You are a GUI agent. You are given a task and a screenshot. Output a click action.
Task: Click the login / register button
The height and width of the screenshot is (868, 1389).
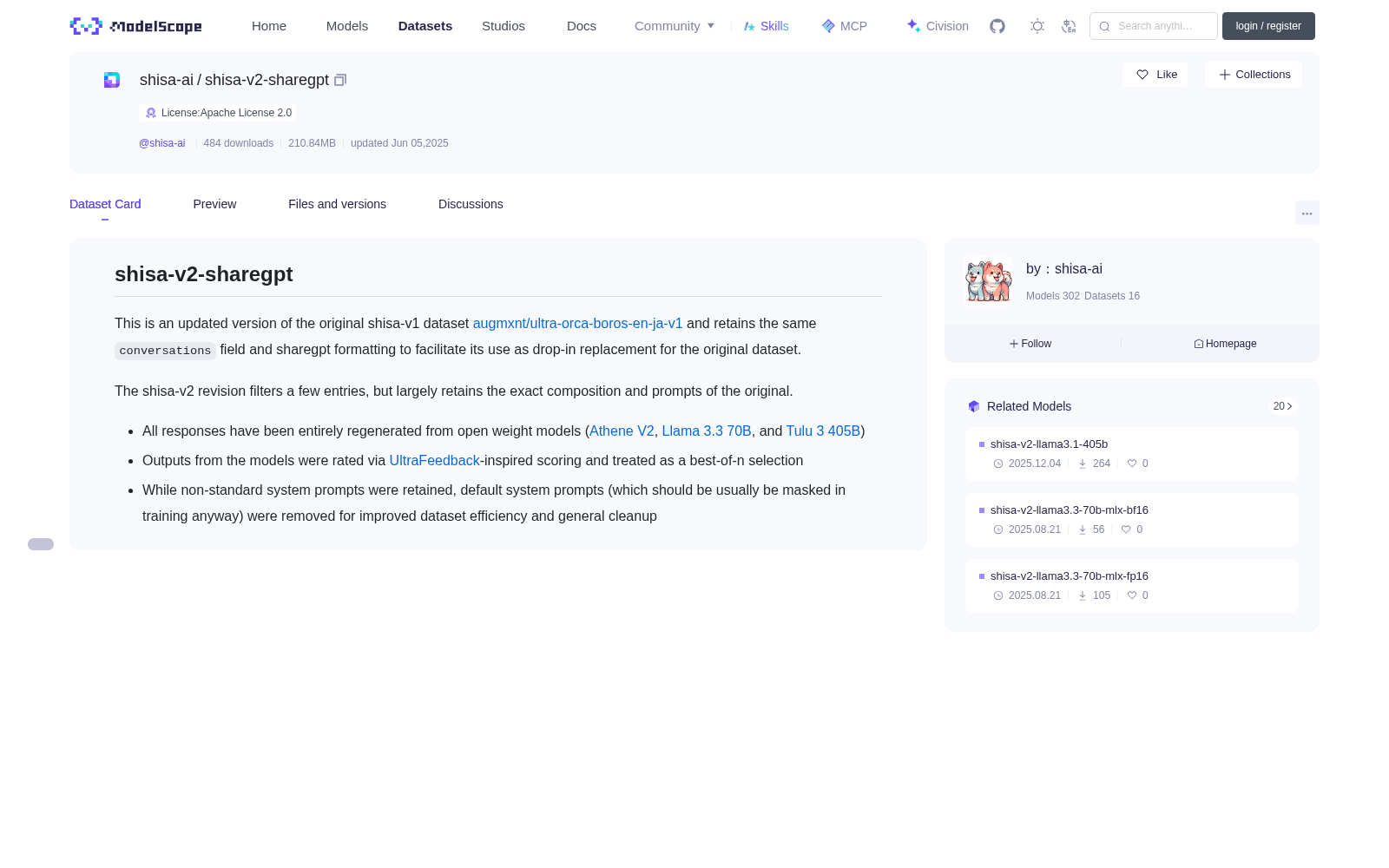(1268, 26)
